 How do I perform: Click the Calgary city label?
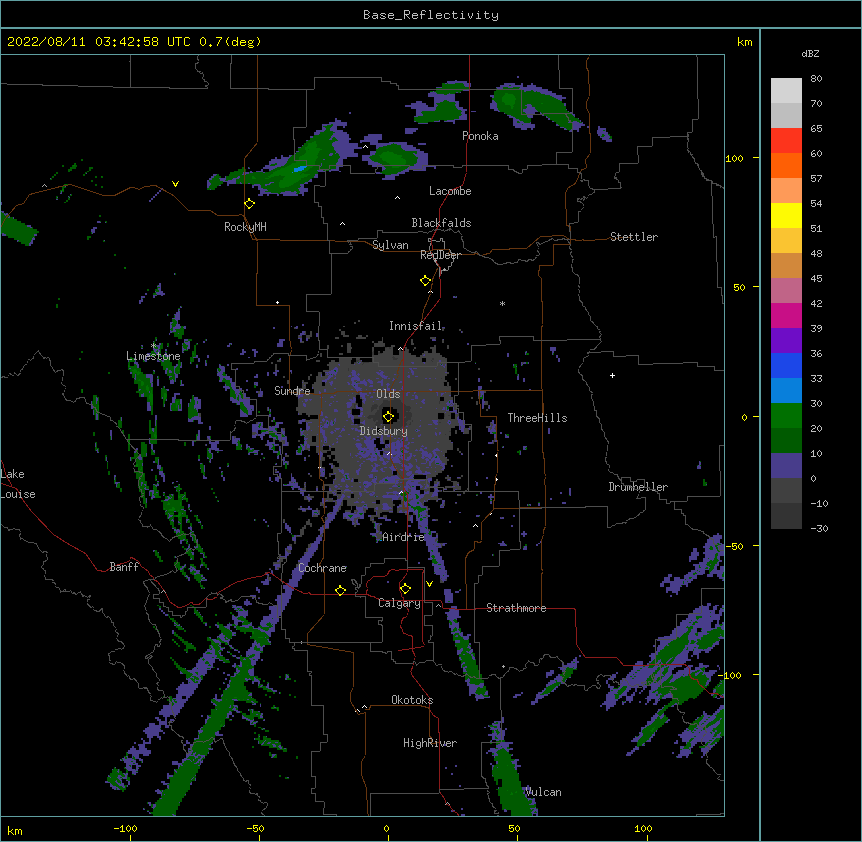click(399, 603)
